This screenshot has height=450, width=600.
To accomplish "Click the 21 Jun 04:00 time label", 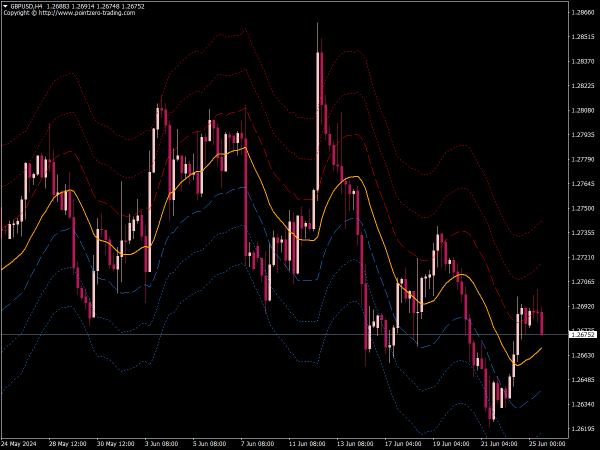I will [x=499, y=443].
